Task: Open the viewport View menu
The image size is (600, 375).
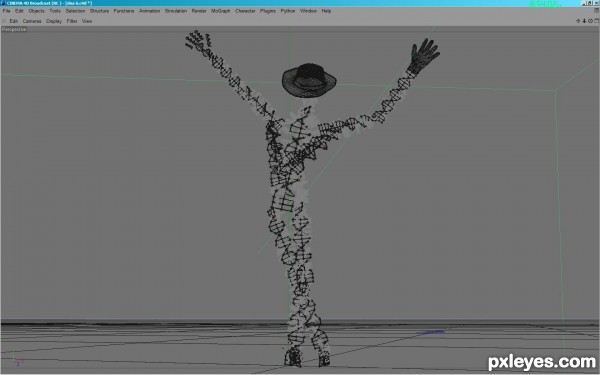Action: point(87,21)
